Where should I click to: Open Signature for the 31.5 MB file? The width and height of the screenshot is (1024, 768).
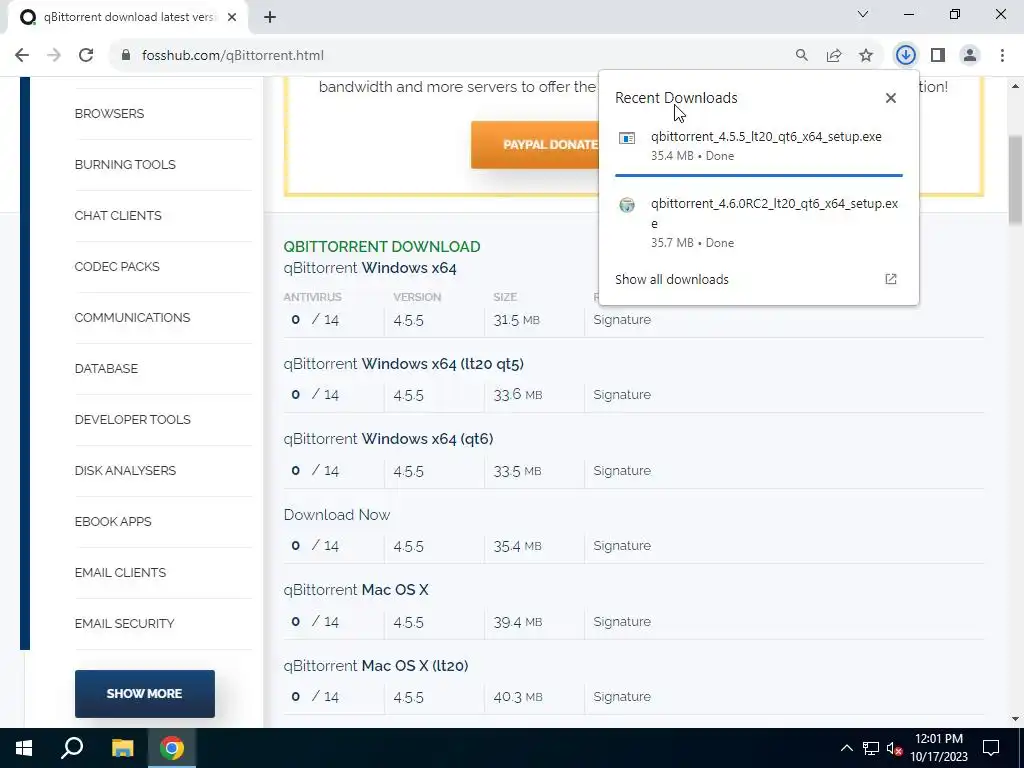[x=622, y=319]
